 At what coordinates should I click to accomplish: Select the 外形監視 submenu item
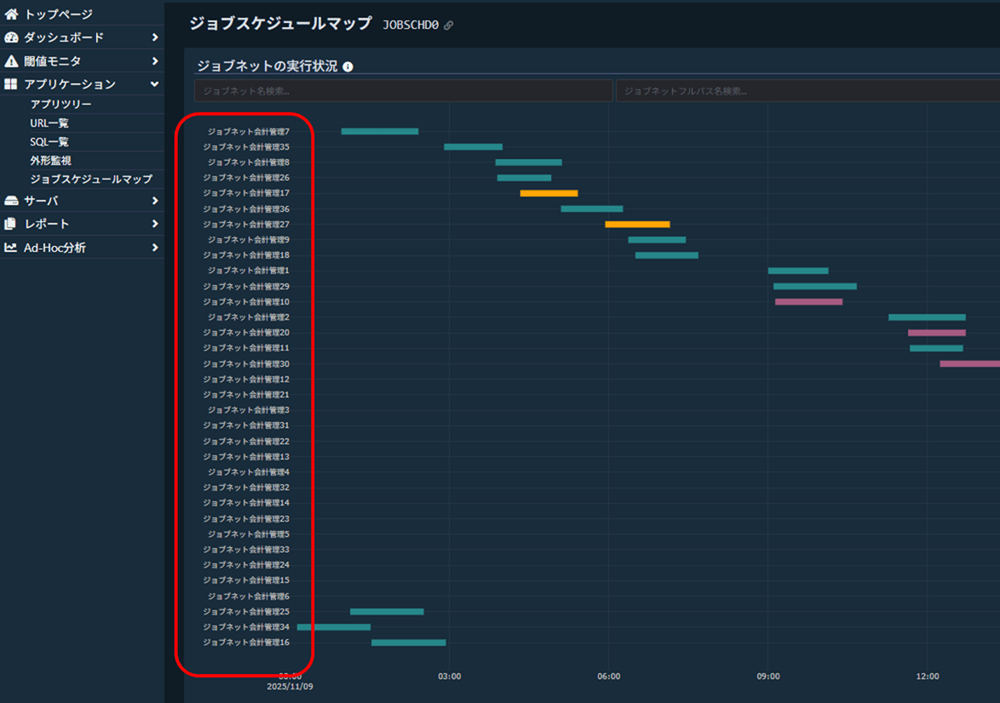tap(50, 160)
